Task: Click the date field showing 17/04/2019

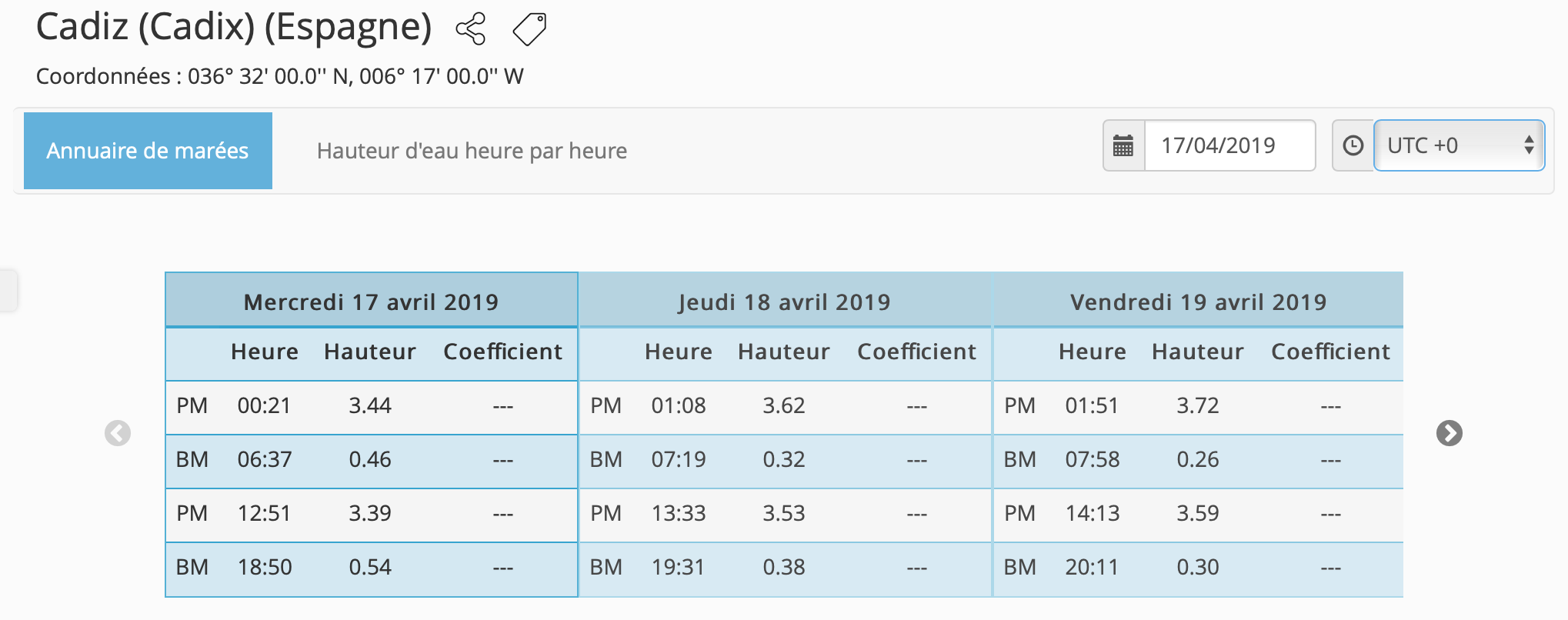Action: (1229, 145)
